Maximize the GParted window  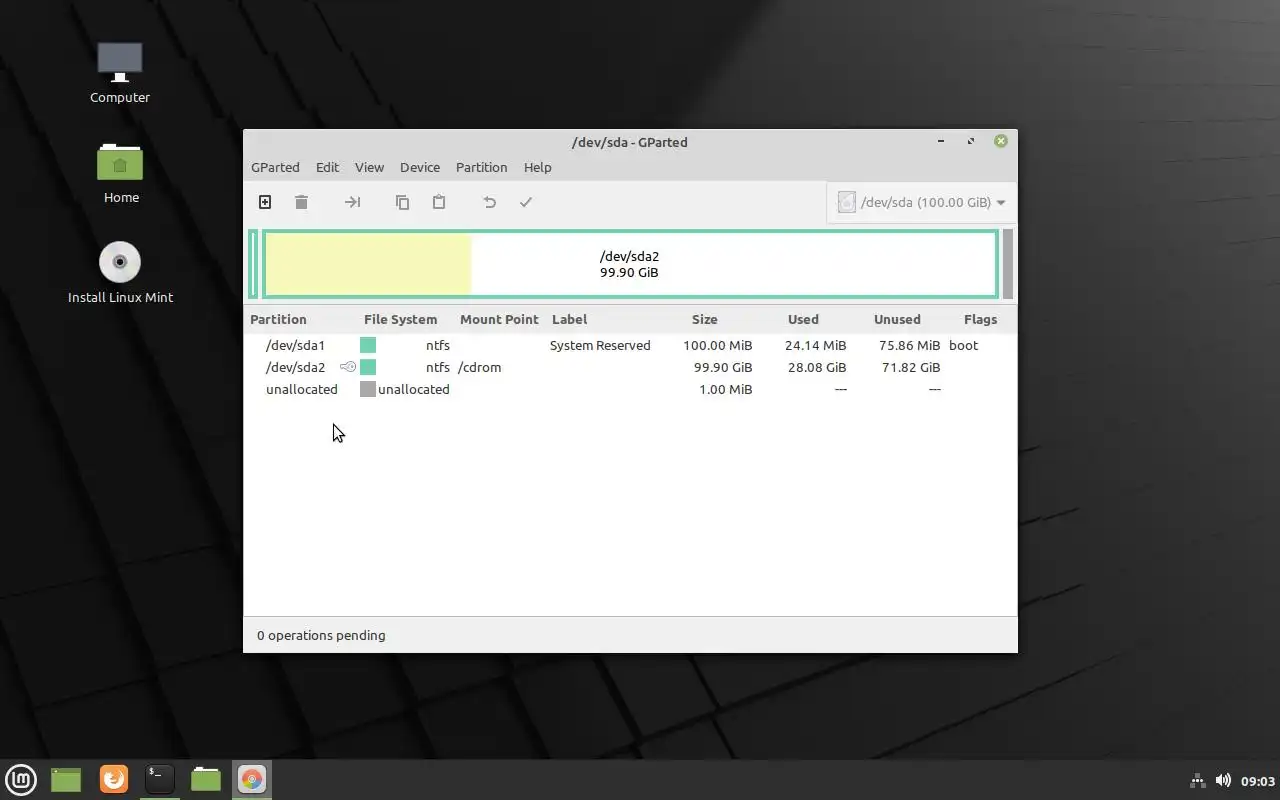coord(971,141)
